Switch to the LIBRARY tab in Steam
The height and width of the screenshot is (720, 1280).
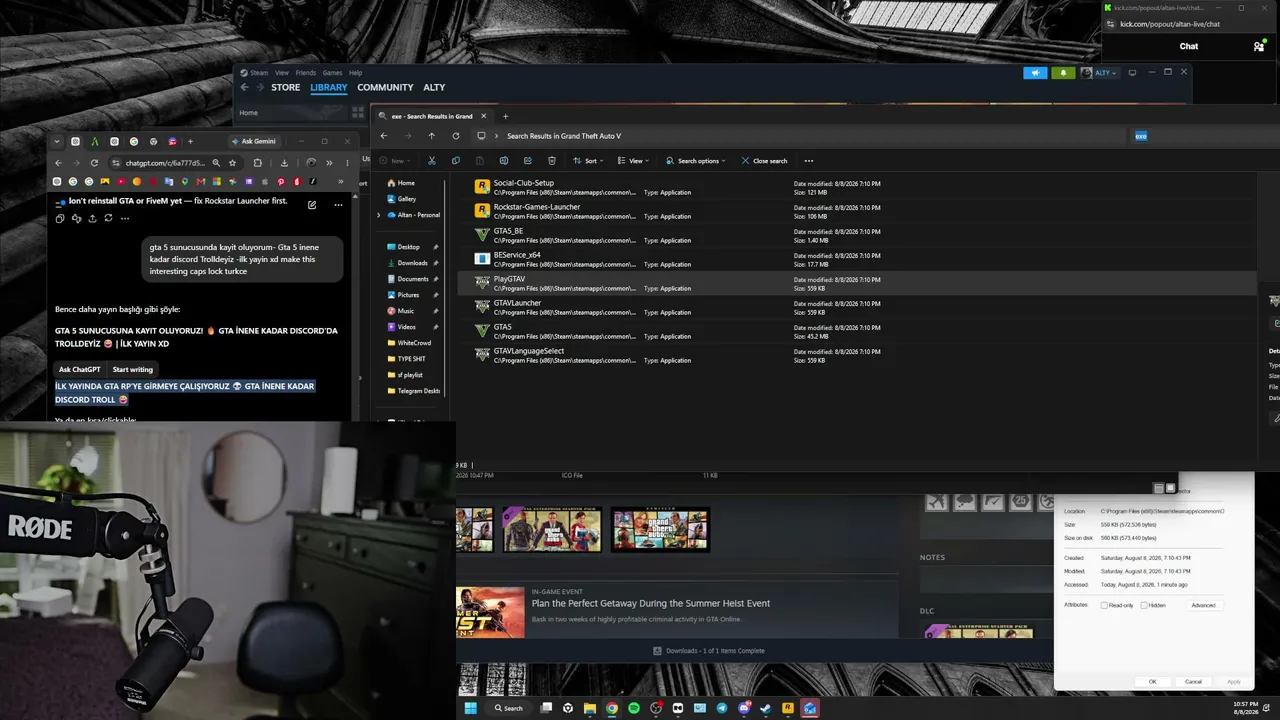328,88
